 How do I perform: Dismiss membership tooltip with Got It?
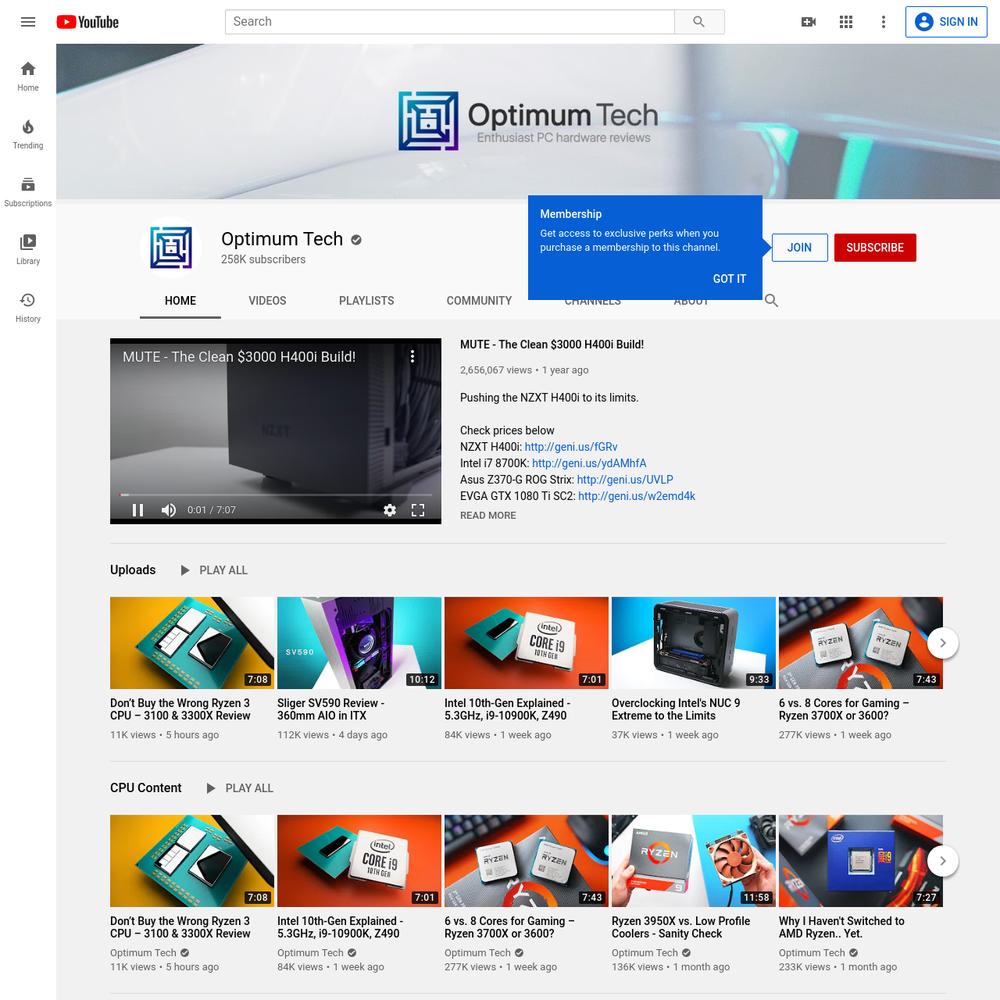coord(729,279)
